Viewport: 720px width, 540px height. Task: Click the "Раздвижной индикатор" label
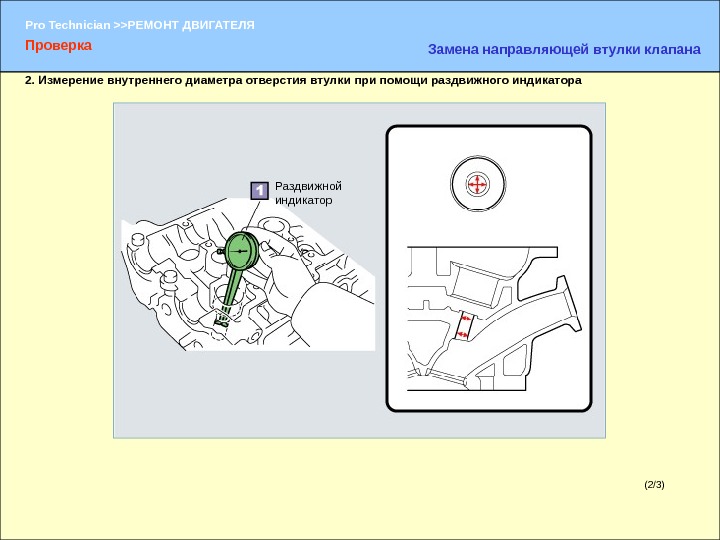(x=308, y=193)
